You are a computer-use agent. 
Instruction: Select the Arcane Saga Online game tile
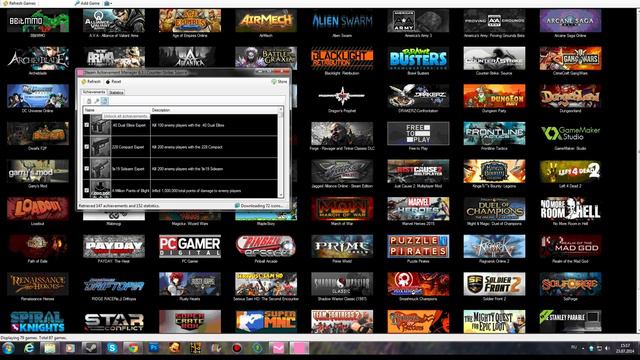tap(570, 21)
